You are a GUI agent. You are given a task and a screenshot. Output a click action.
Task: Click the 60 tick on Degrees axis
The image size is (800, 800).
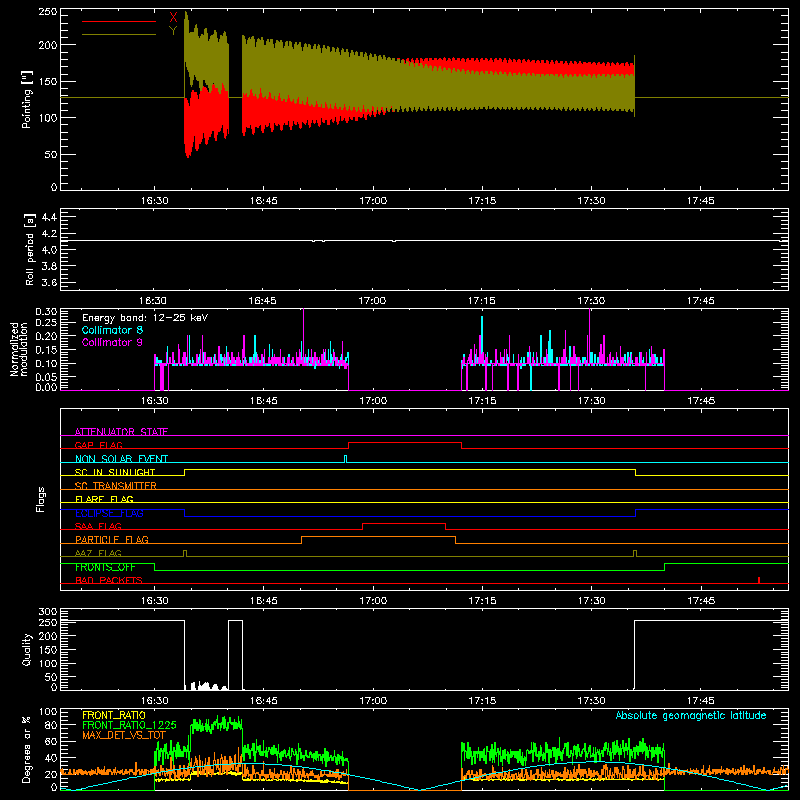pos(51,741)
